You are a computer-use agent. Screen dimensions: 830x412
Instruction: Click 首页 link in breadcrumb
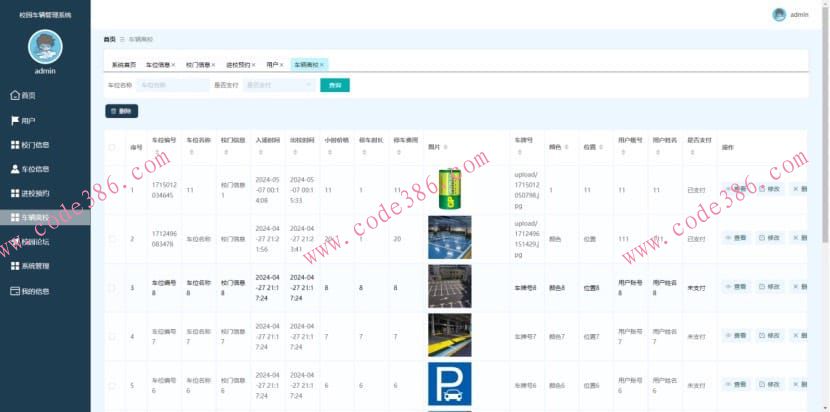coord(109,39)
